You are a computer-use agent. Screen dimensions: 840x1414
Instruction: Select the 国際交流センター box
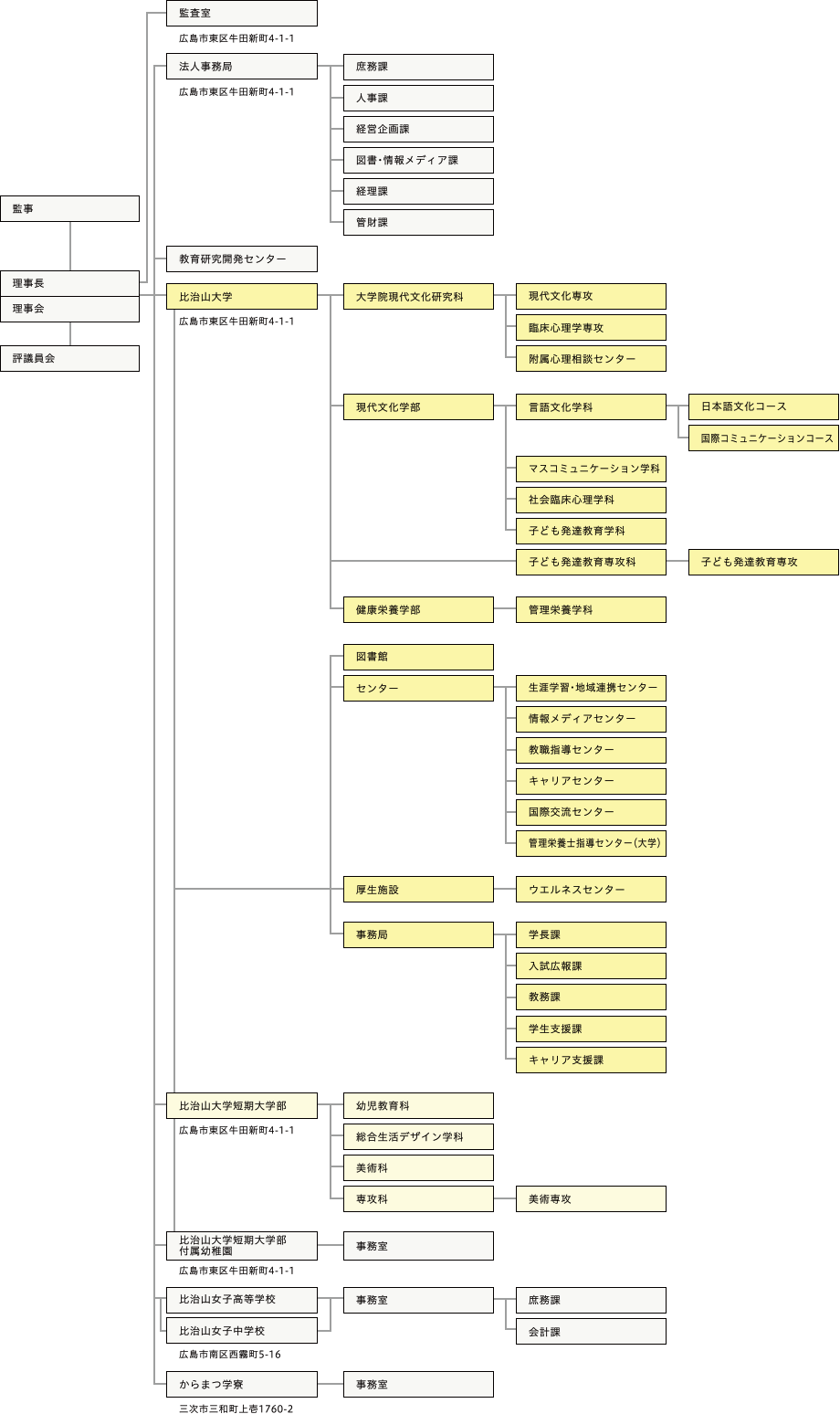[591, 812]
